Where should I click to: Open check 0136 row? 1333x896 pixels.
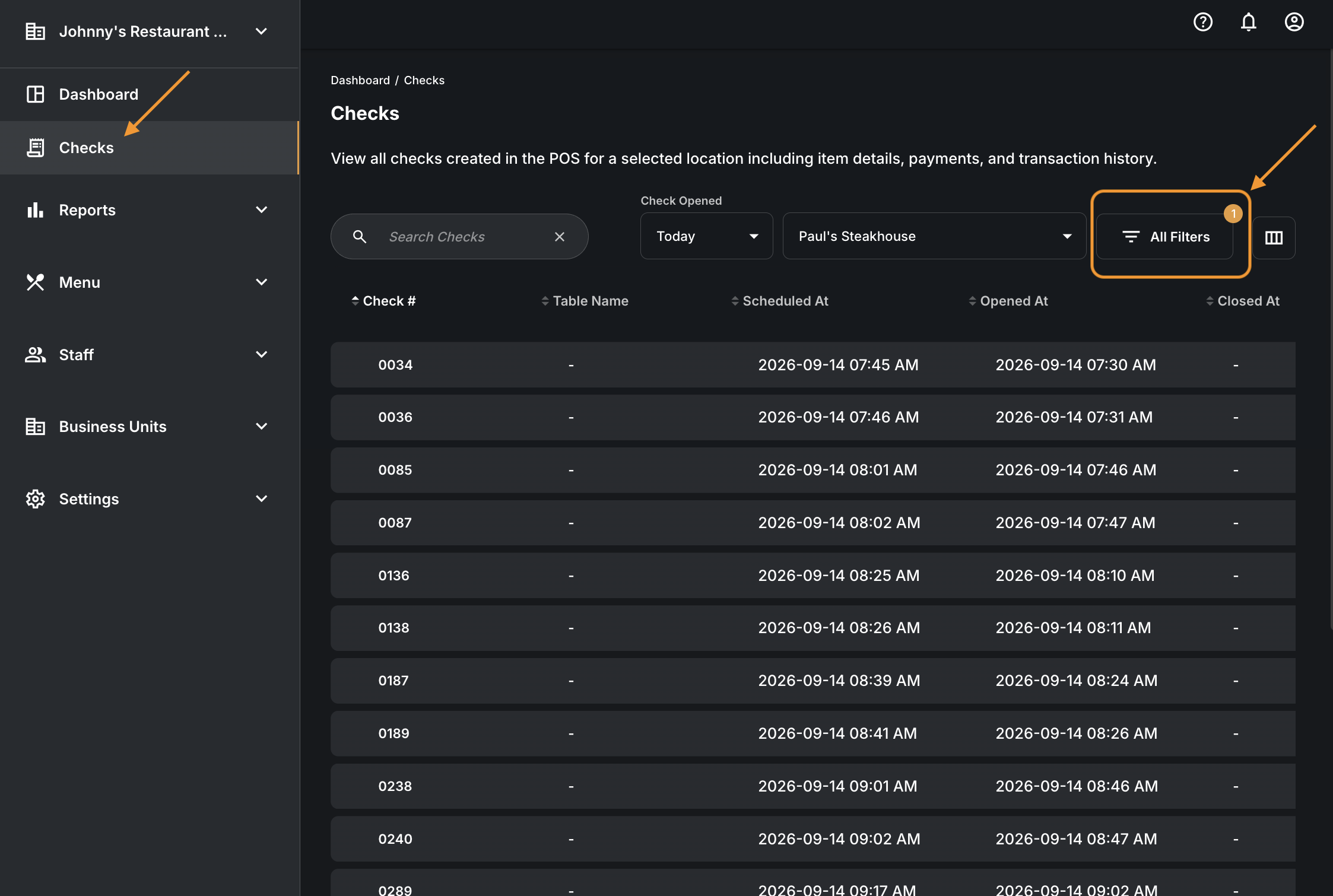click(813, 576)
